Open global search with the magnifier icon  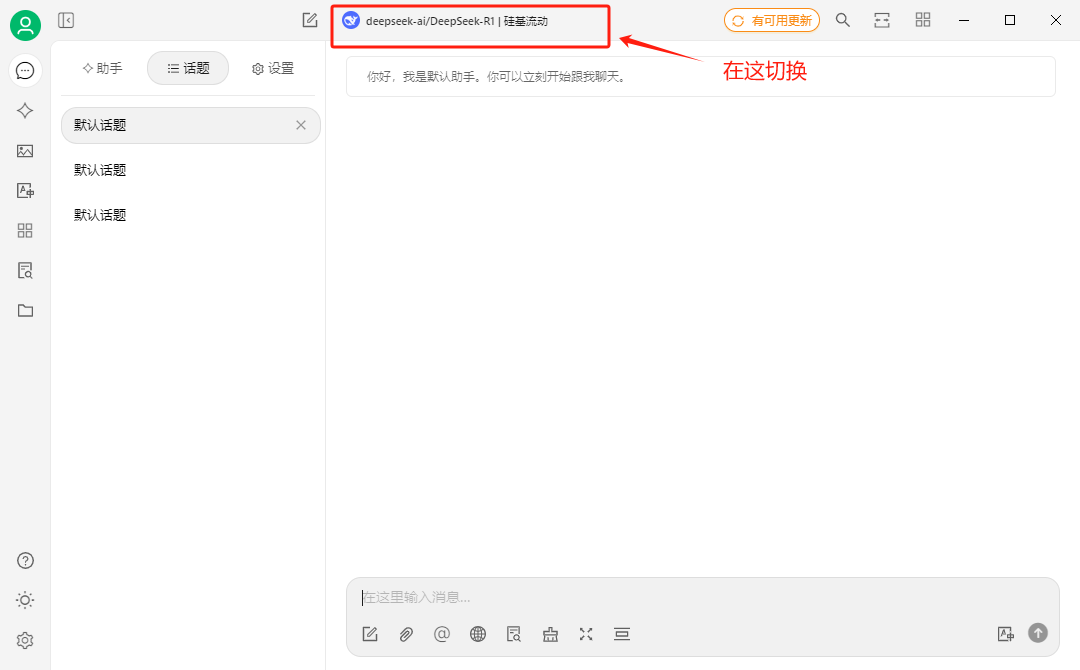point(842,19)
